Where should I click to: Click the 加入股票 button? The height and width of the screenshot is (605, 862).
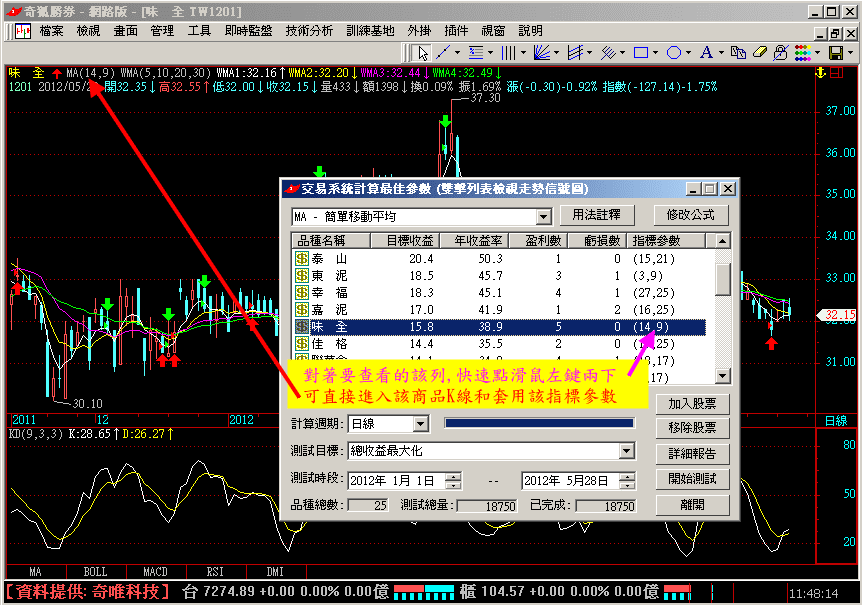(x=693, y=404)
